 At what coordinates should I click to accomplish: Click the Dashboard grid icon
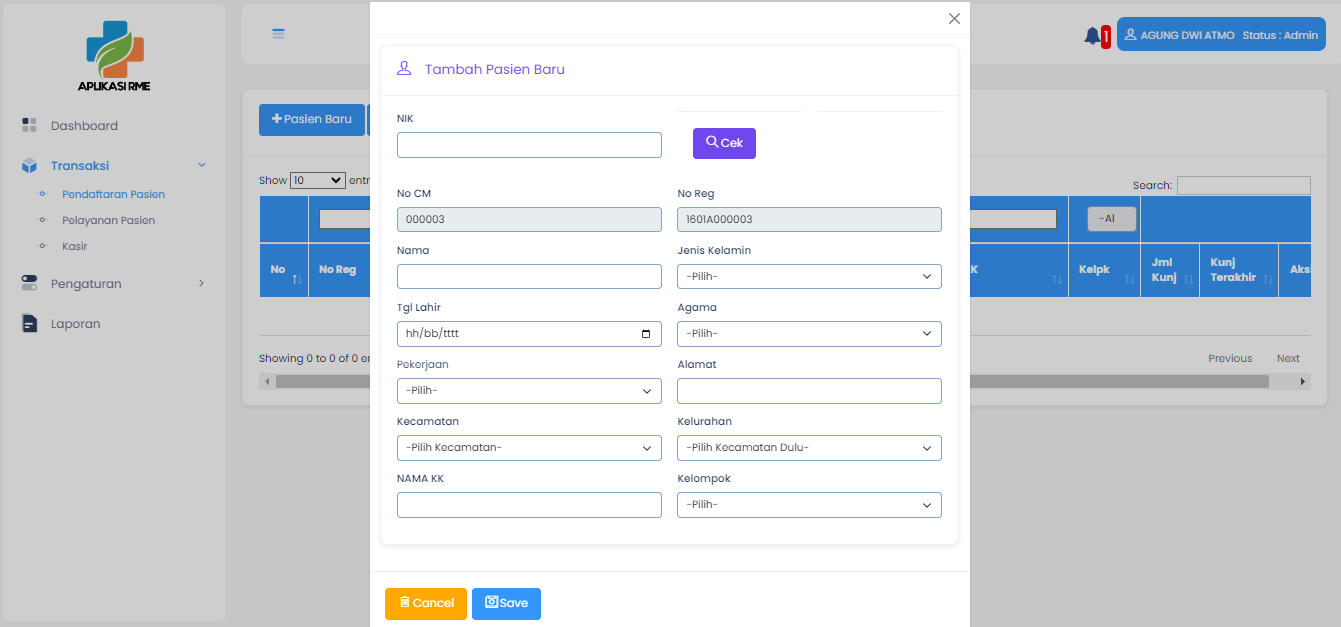click(x=29, y=126)
